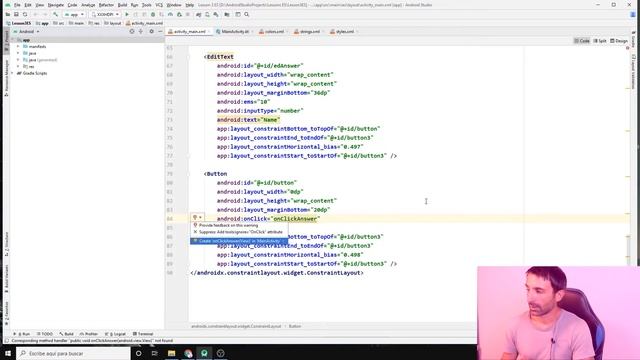This screenshot has height=360, width=640.
Task: Open the Terminal tool window
Action: click(143, 334)
